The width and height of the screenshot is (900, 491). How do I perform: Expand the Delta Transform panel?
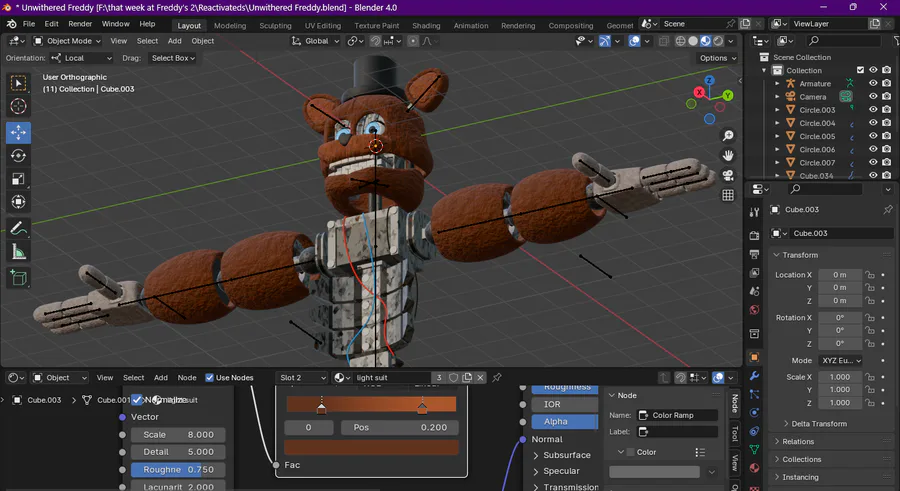coord(818,424)
